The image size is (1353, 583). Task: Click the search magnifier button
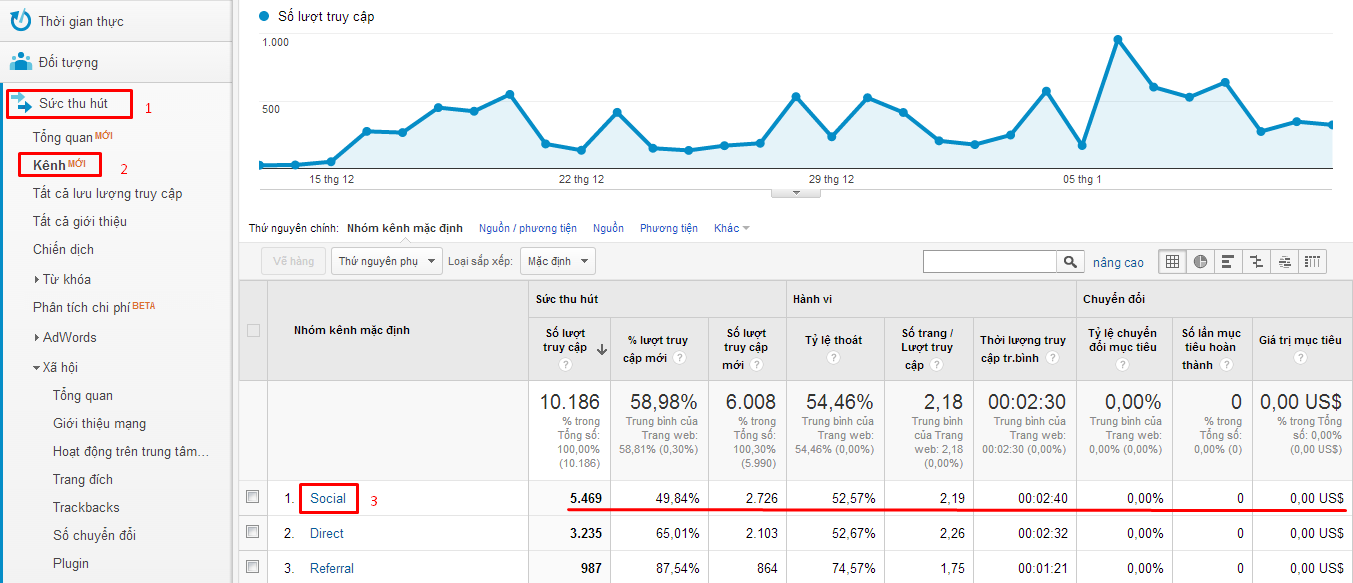(1071, 262)
